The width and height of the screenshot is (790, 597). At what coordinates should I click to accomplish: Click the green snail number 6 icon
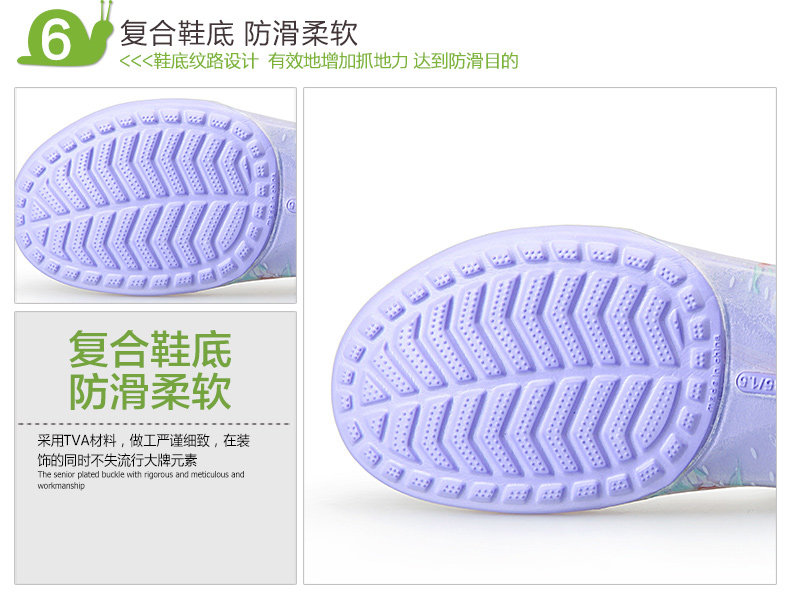click(65, 35)
